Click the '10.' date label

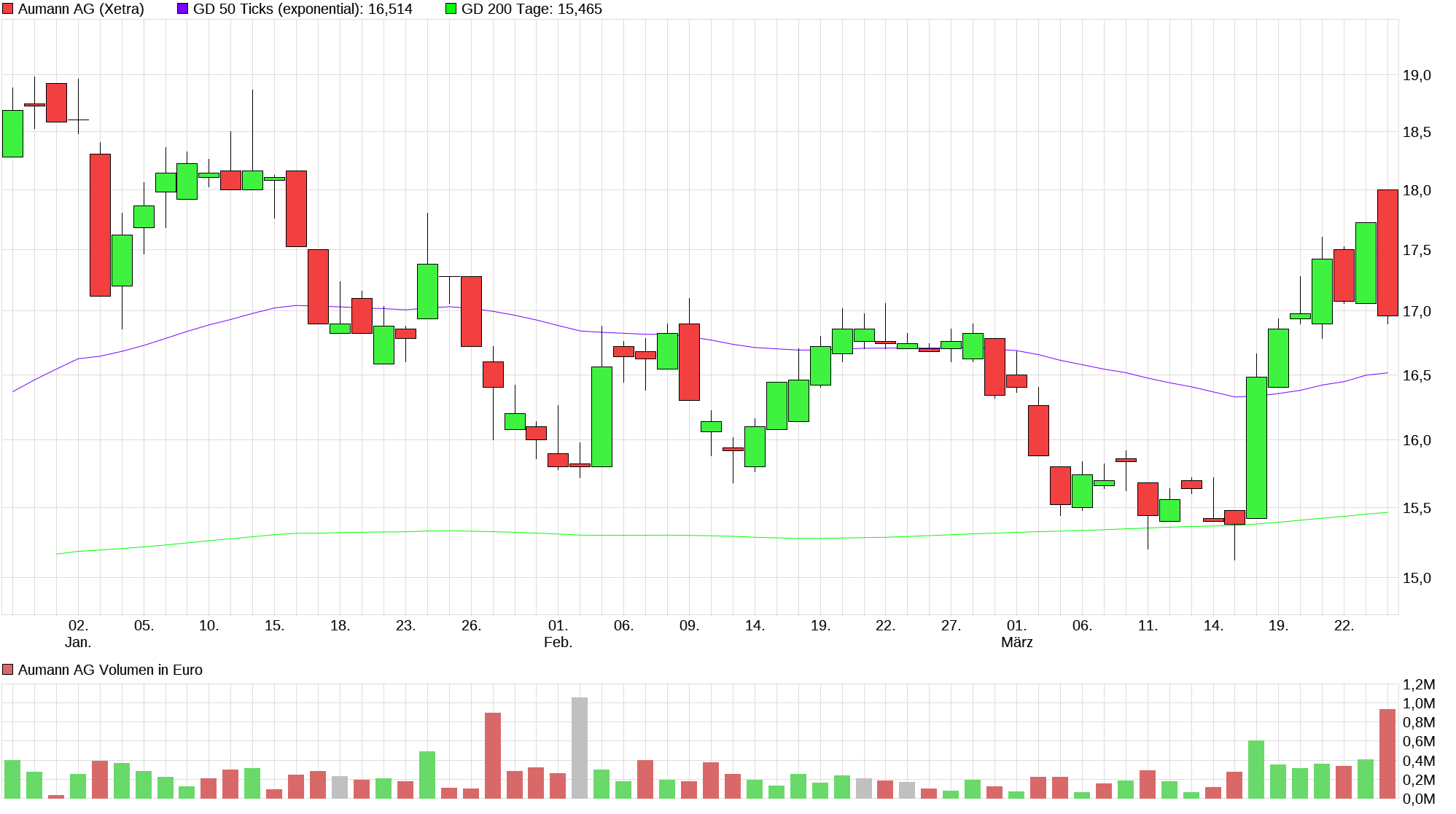(209, 625)
